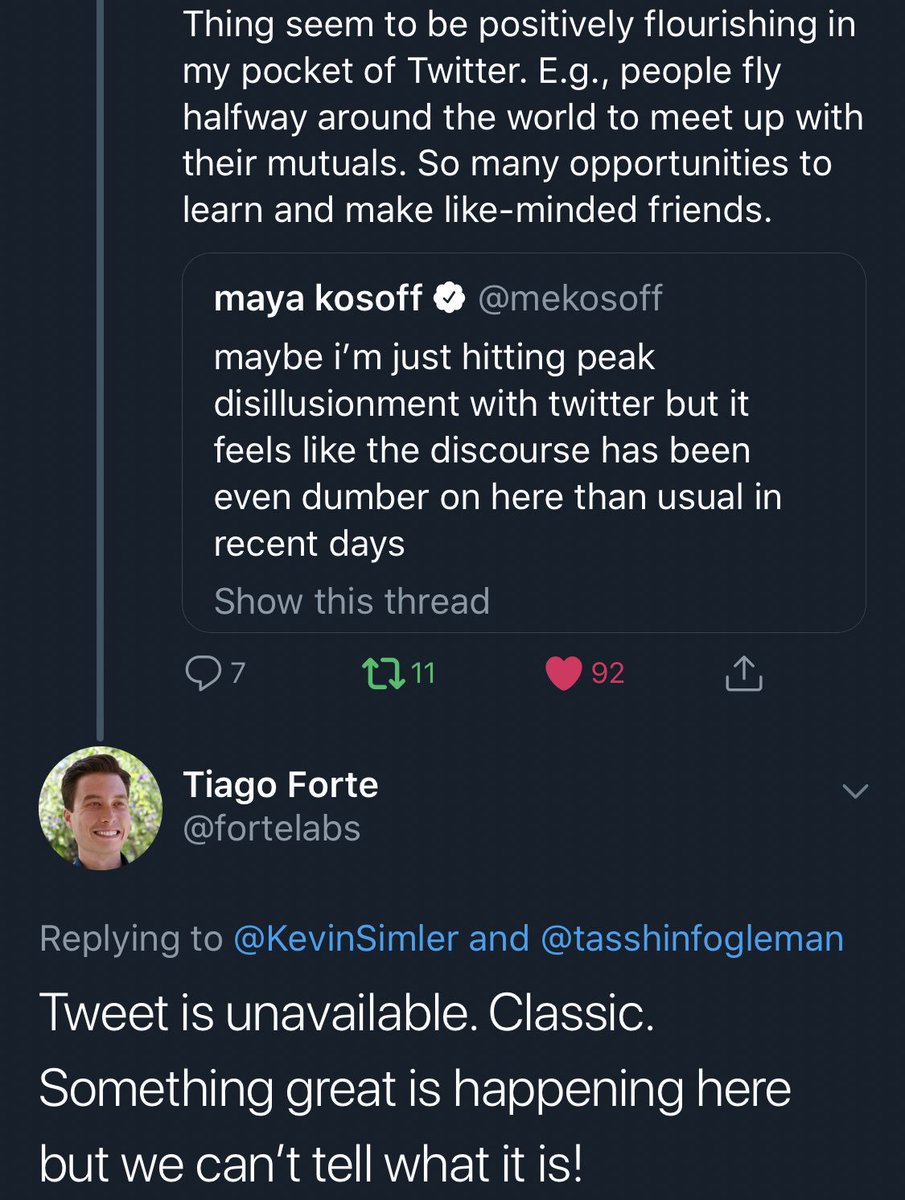The height and width of the screenshot is (1200, 905).
Task: Open the @fortelabs handle
Action: click(x=271, y=829)
